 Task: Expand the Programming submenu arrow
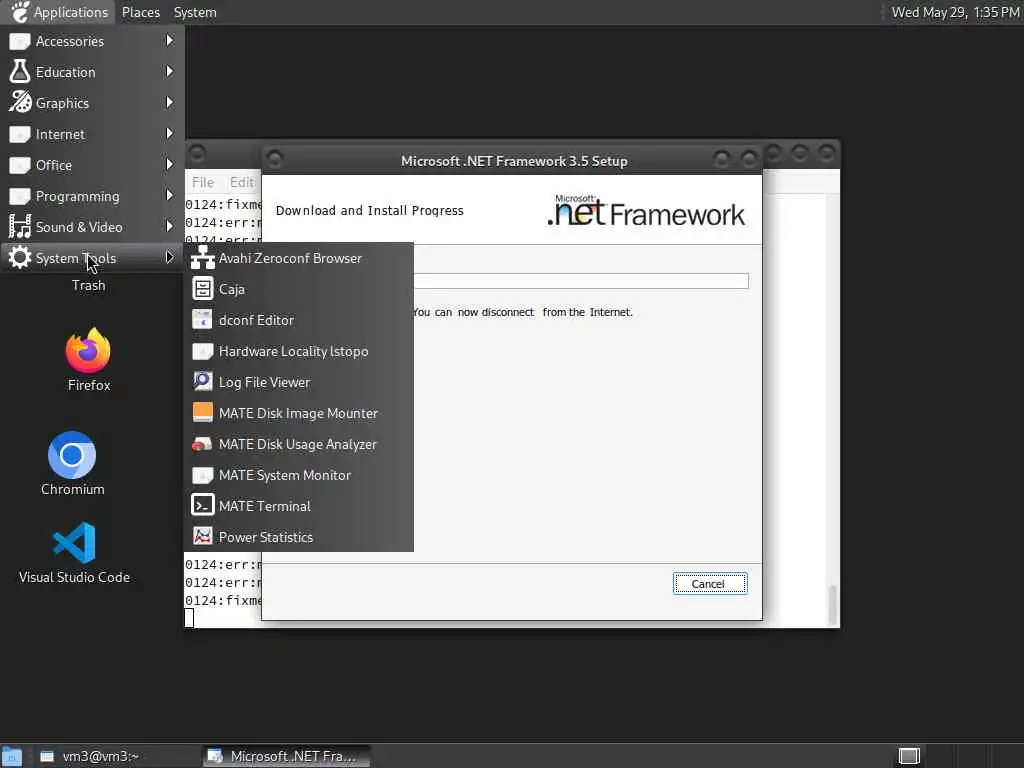pyautogui.click(x=170, y=195)
